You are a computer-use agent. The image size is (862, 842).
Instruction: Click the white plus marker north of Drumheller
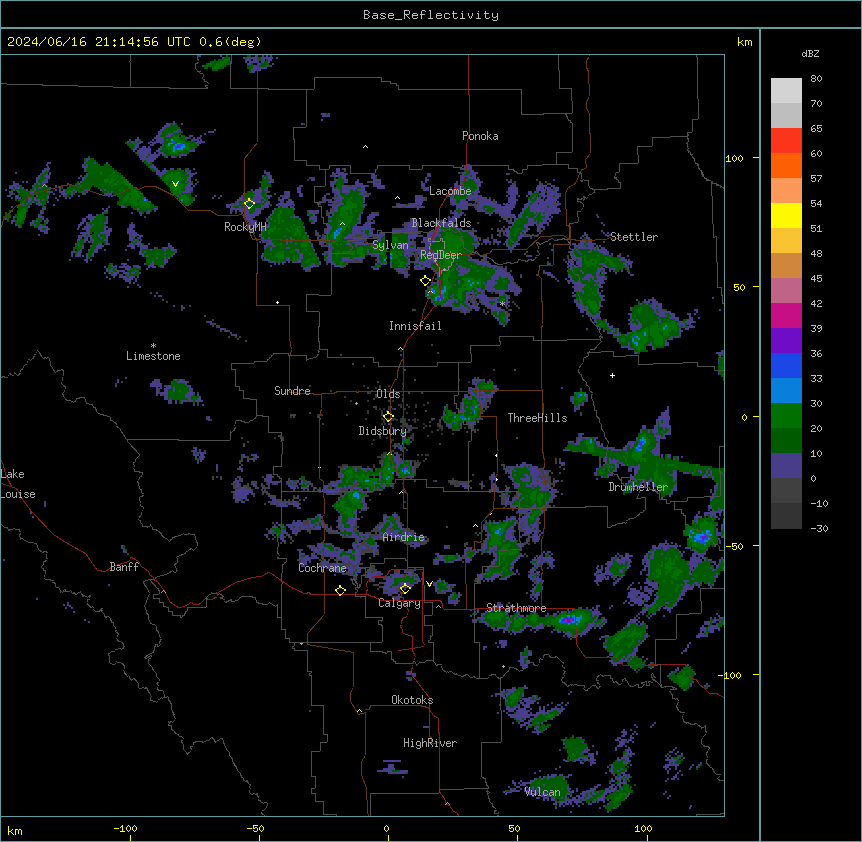(612, 375)
